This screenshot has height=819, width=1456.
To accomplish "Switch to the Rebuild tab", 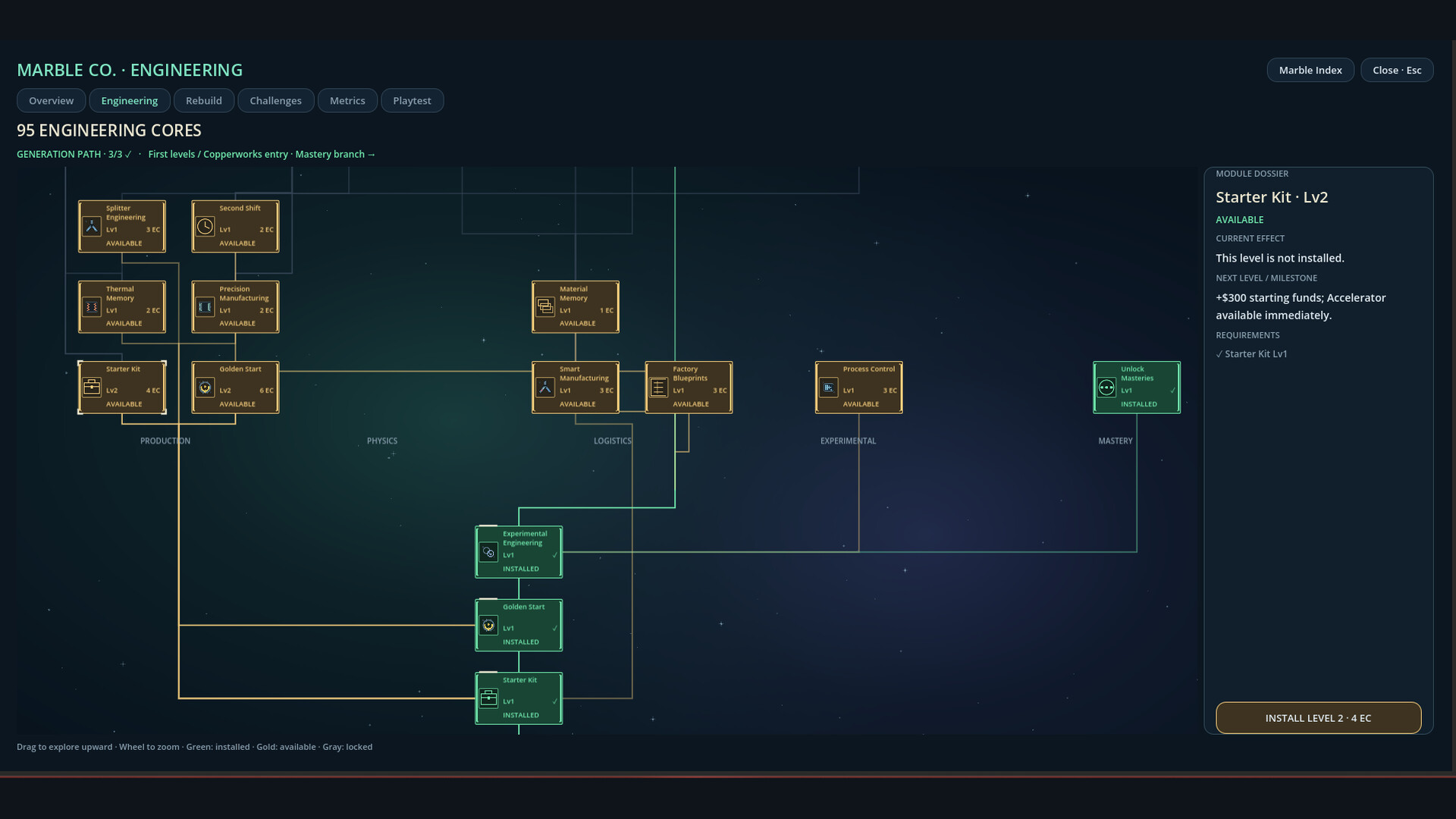I will (204, 100).
